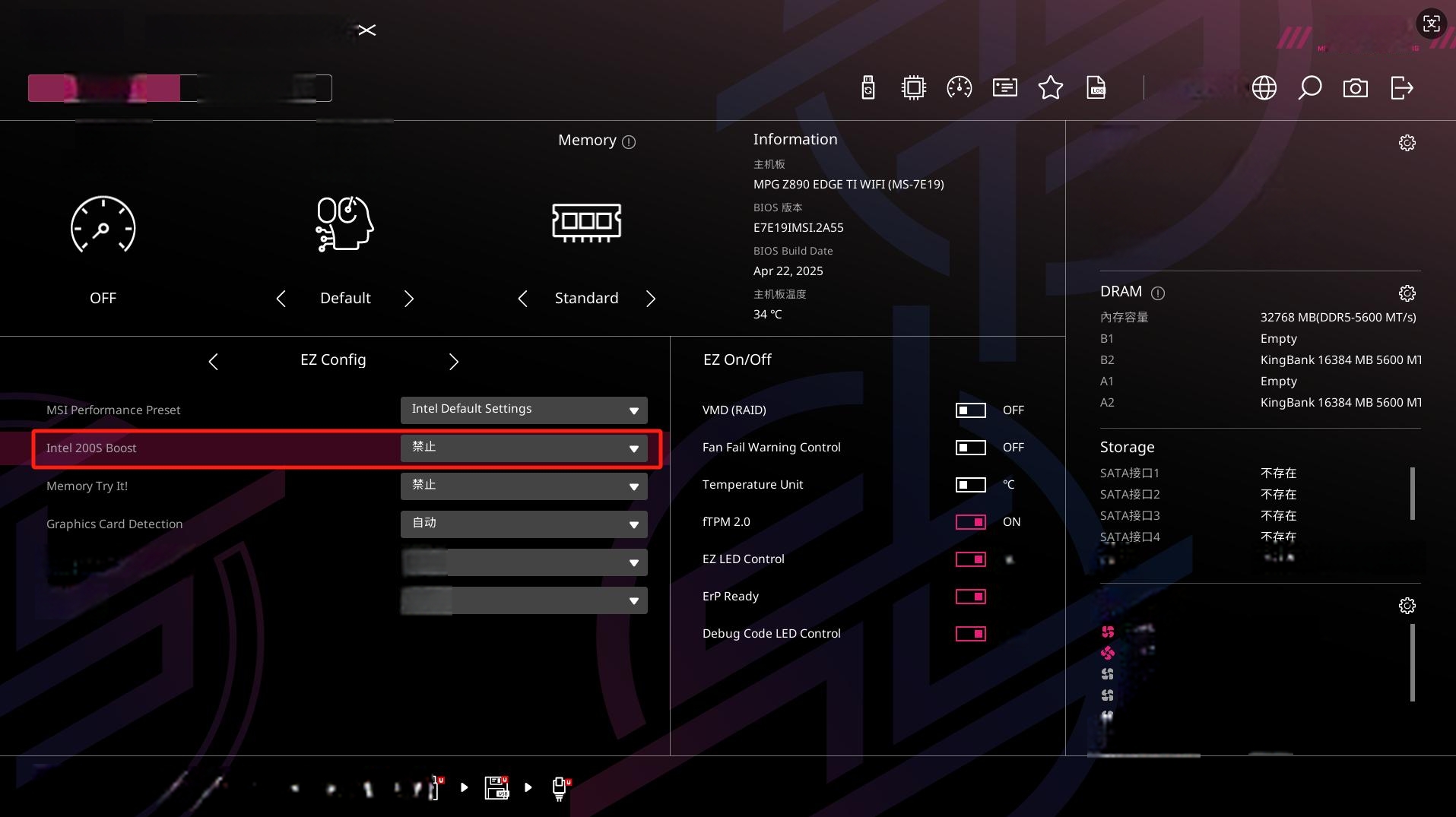This screenshot has height=817, width=1456.
Task: Open the sixth EZ Config dropdown
Action: click(524, 600)
